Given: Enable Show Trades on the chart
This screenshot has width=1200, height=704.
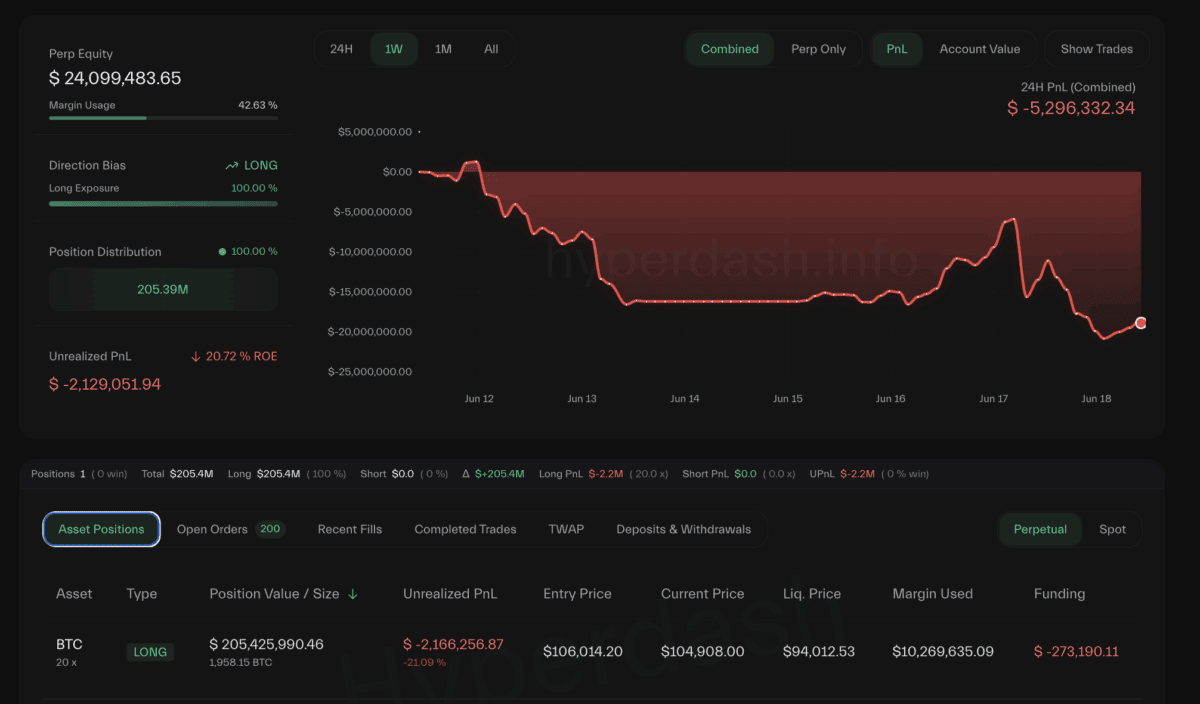Looking at the screenshot, I should [1096, 49].
